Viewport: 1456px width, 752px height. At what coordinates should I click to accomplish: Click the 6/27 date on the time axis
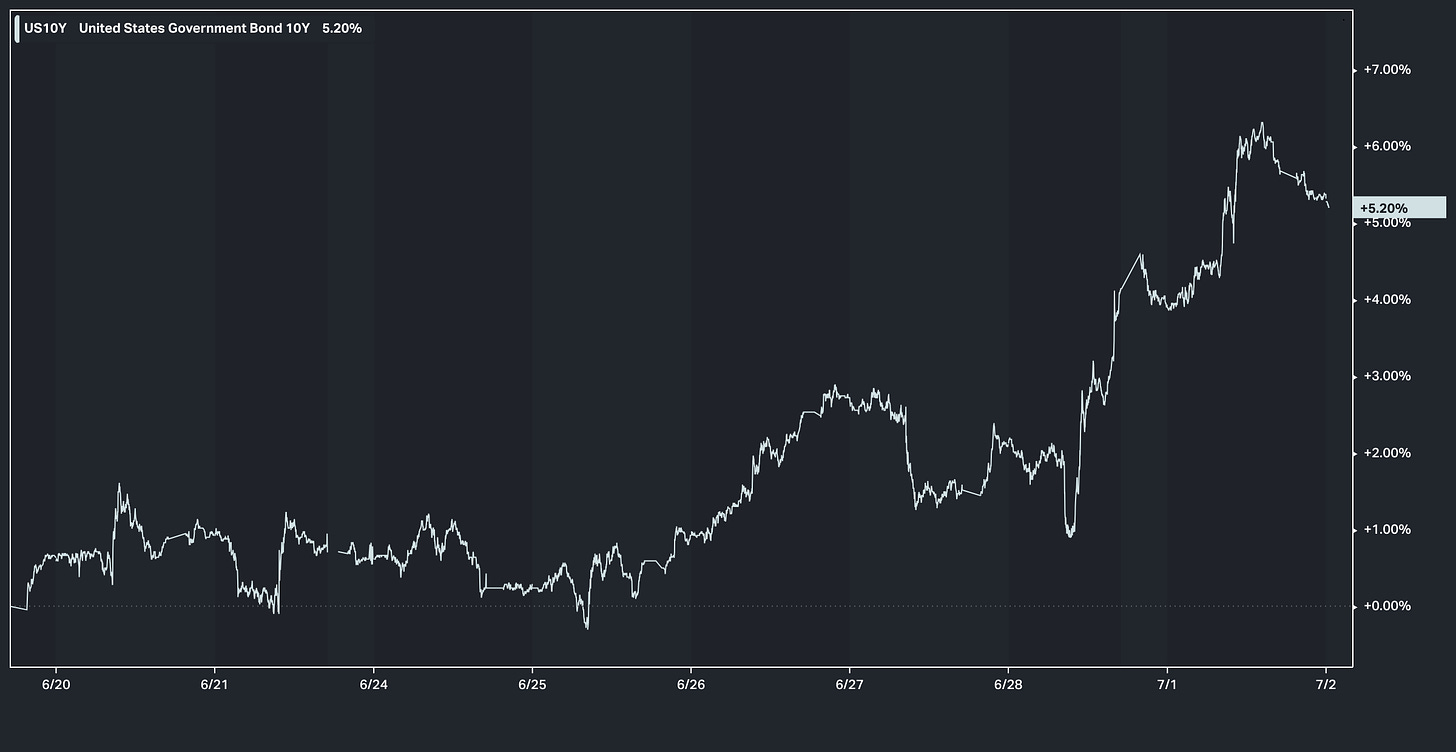click(849, 685)
